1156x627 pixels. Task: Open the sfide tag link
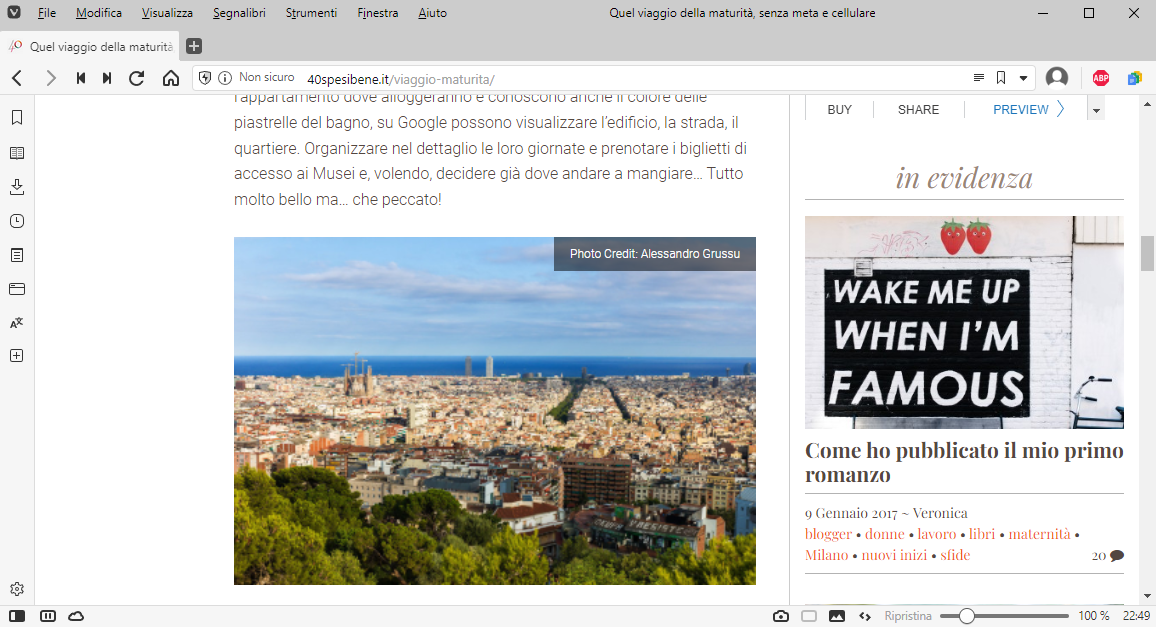point(955,555)
